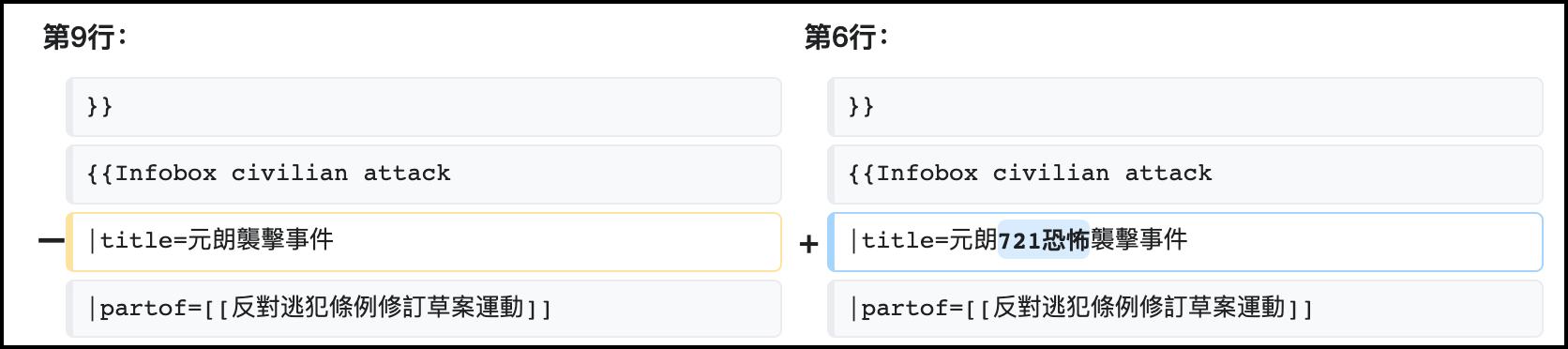This screenshot has width=1568, height=349.
Task: Click right {{Infobox civilian attack line
Action: [1185, 174]
